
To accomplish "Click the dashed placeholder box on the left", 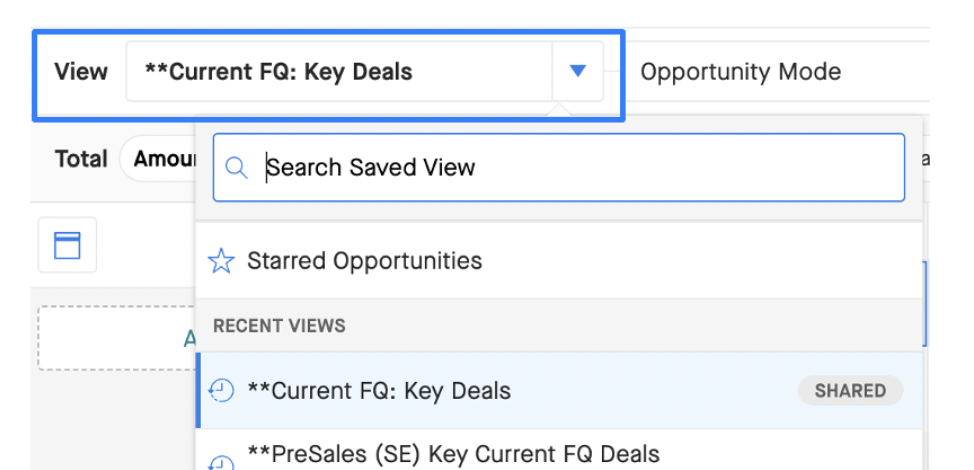I will [x=117, y=338].
